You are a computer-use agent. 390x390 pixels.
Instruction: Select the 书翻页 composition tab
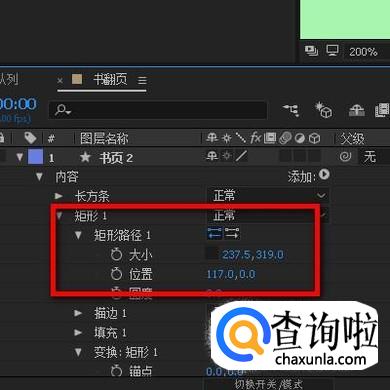click(x=110, y=80)
